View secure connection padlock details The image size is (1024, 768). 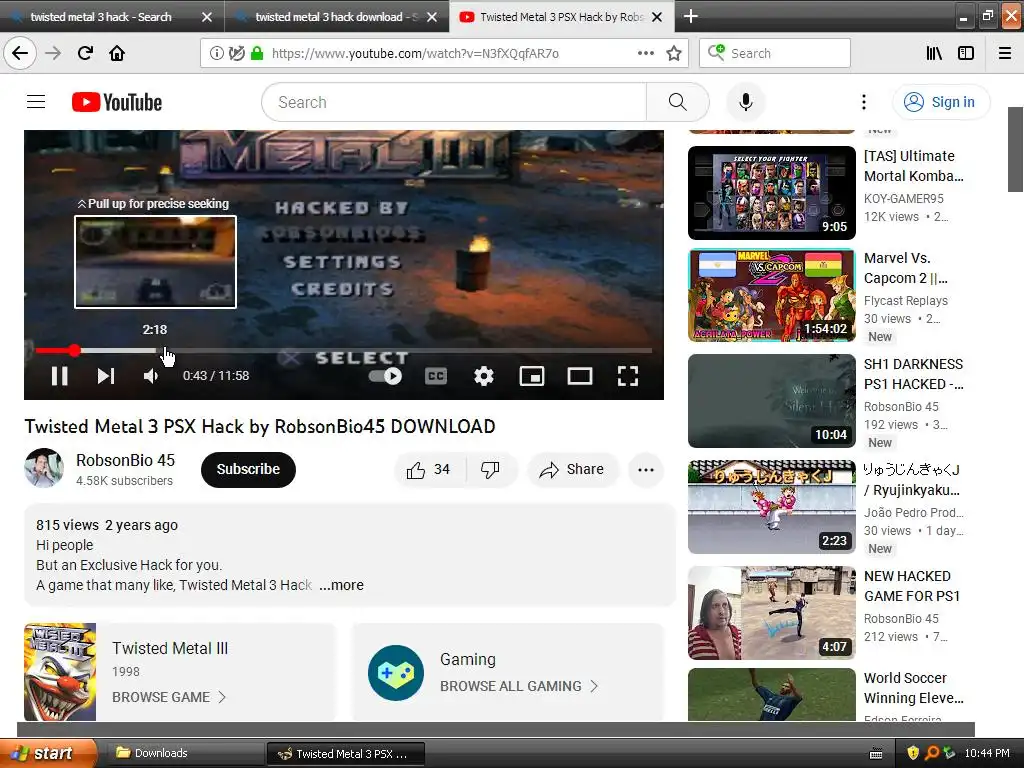257,53
